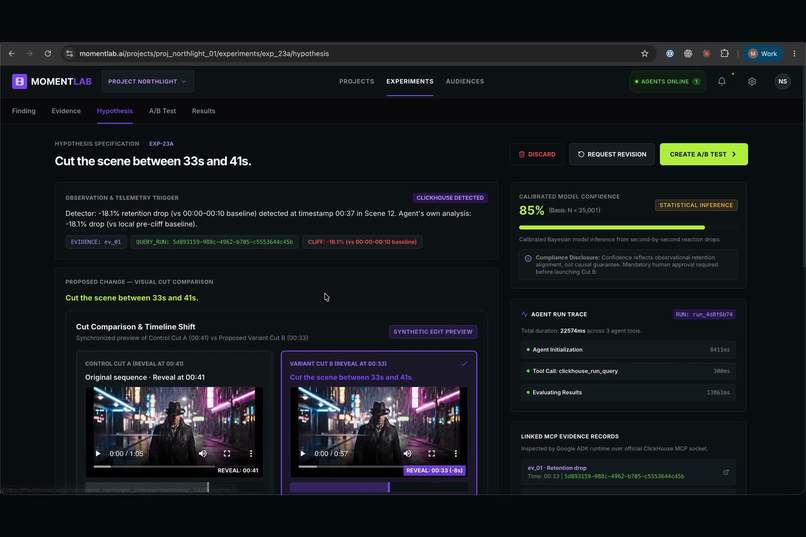Click the Agent Run Trace pulse icon
The image size is (806, 537).
tap(524, 314)
